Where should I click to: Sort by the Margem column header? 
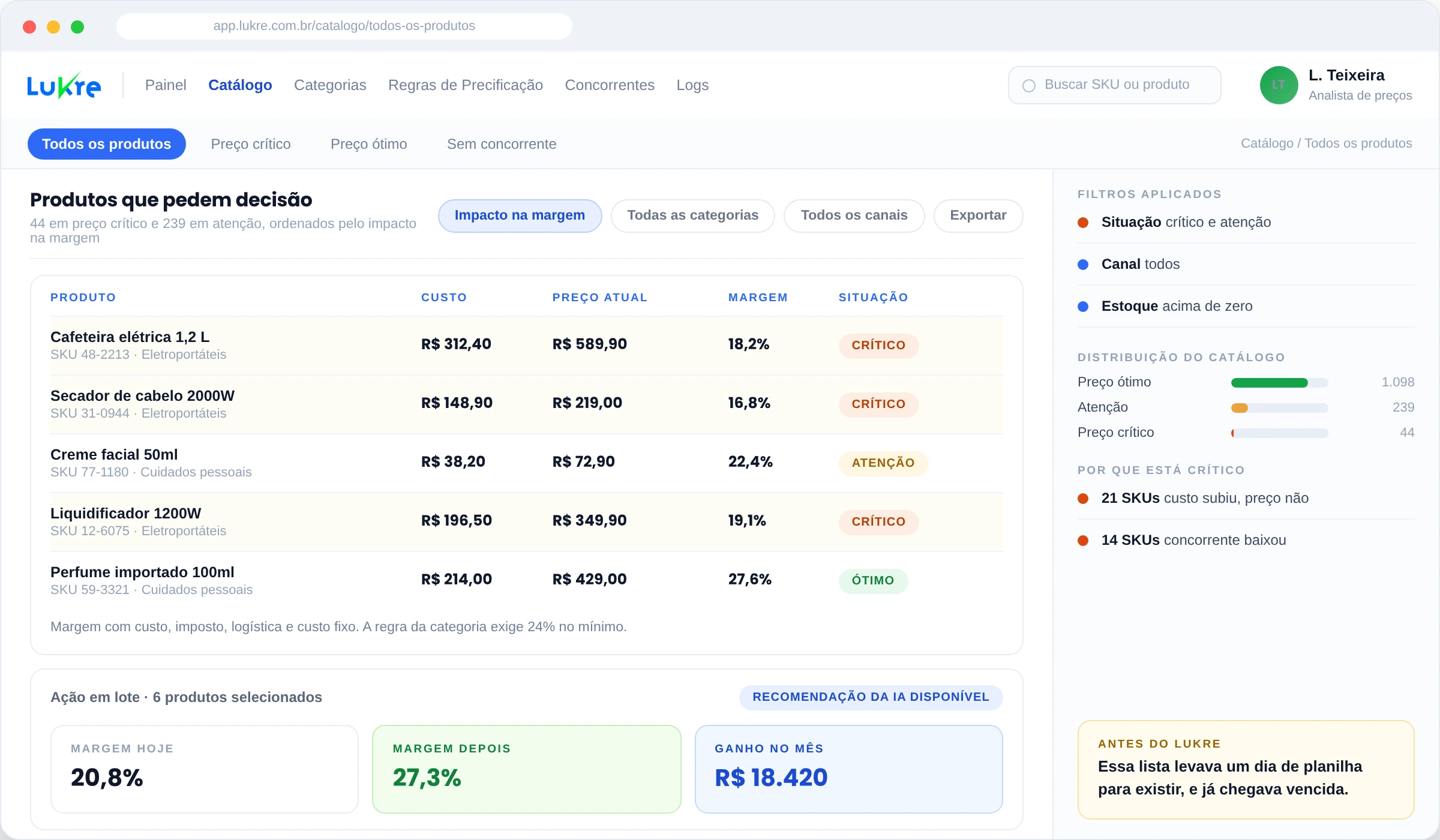[x=758, y=298]
